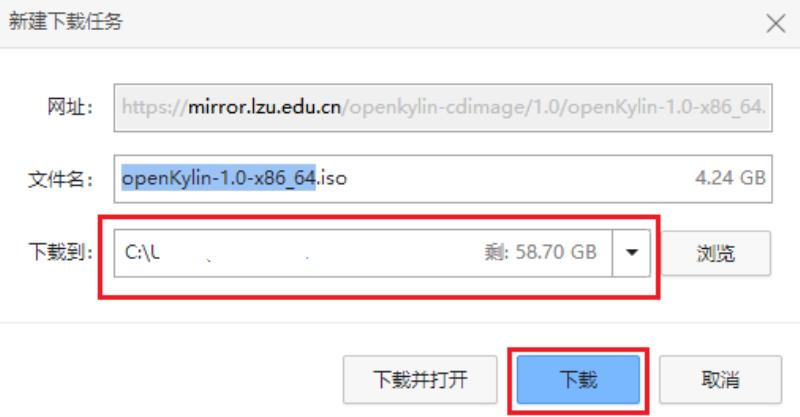Viewport: 800px width, 417px height.
Task: Place cursor on the .iso extension
Action: pyautogui.click(x=332, y=178)
